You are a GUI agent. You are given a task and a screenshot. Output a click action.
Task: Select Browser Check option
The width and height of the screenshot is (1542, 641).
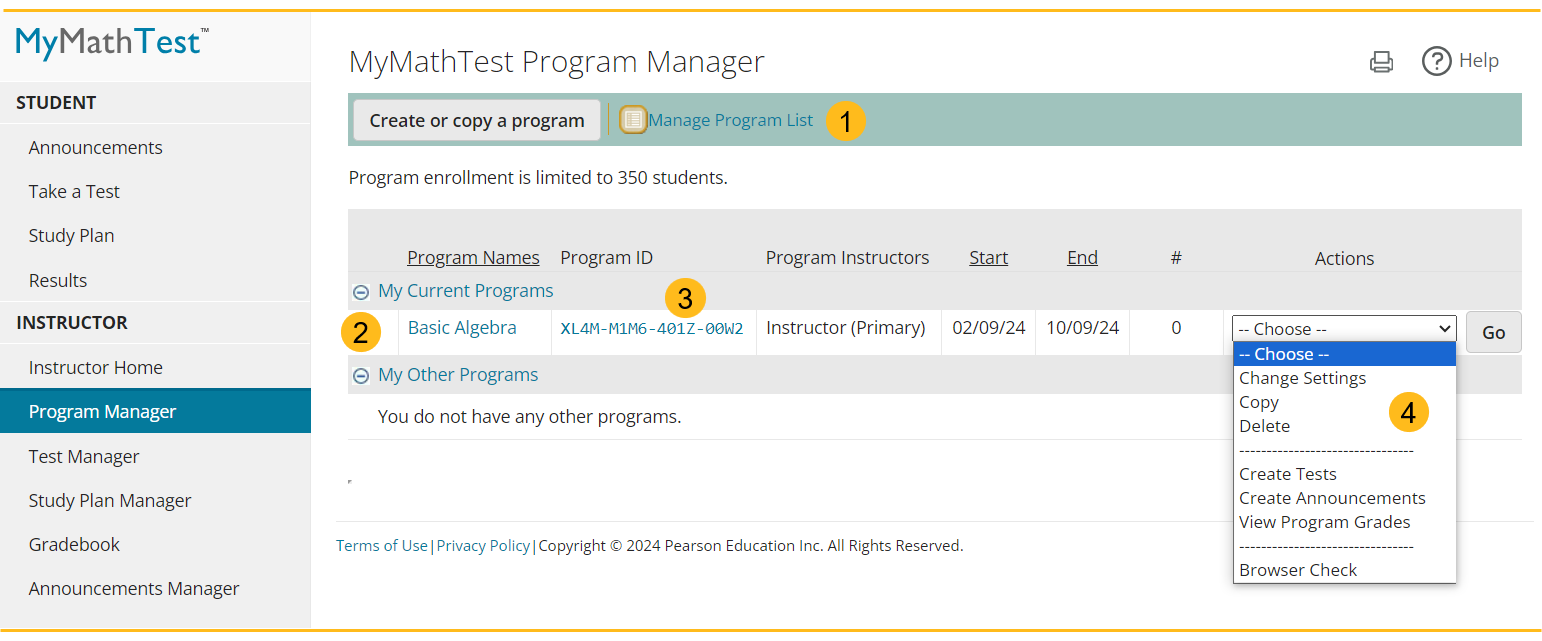[x=1298, y=570]
